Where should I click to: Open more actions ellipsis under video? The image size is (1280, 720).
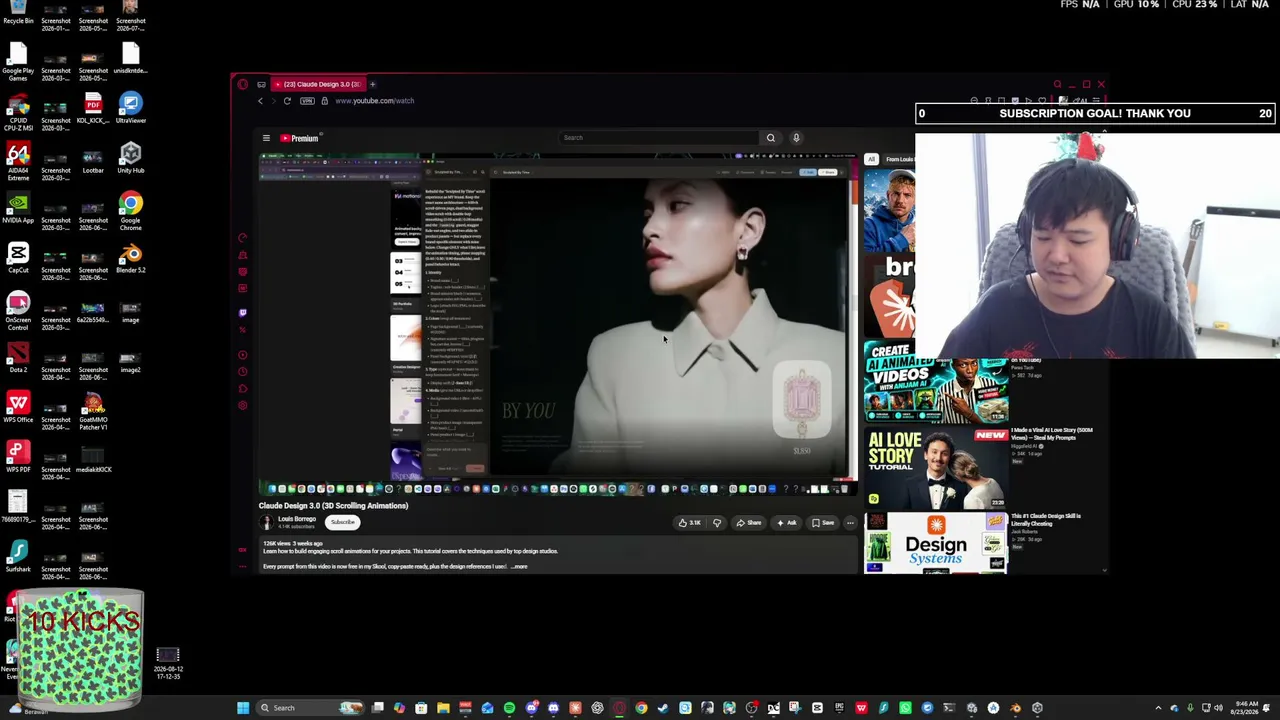tap(850, 523)
